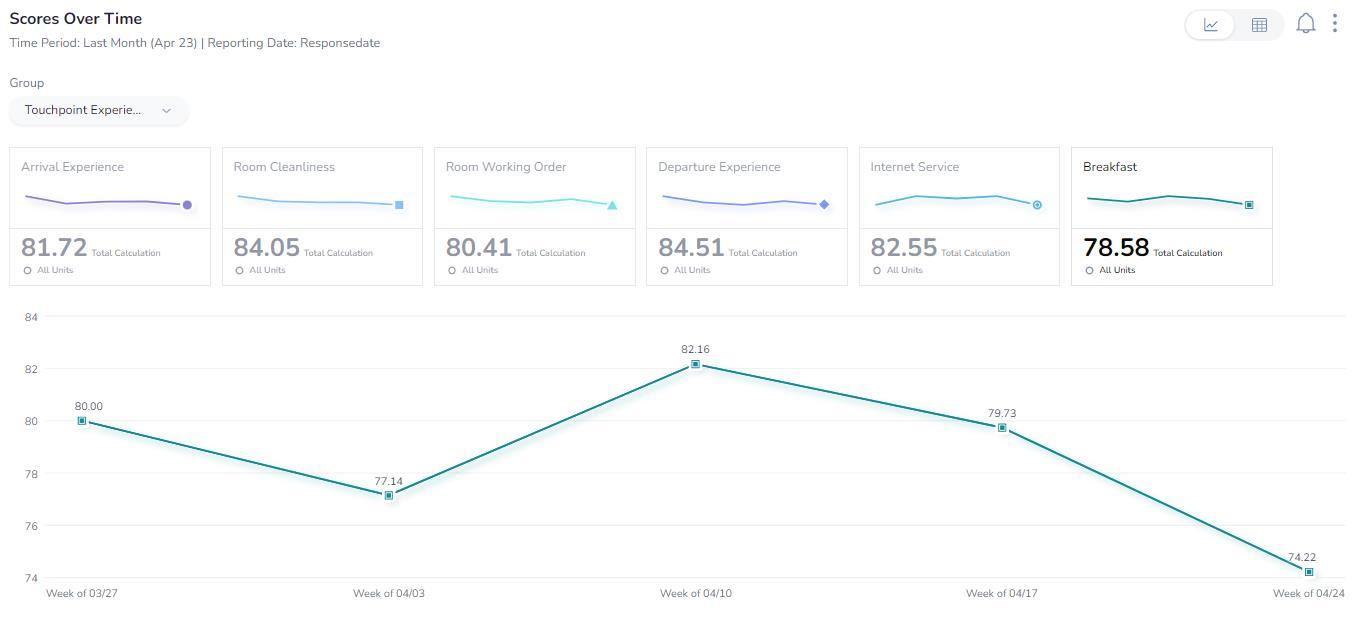Viewport: 1360px width, 620px height.
Task: Switch to line chart view
Action: [1211, 25]
